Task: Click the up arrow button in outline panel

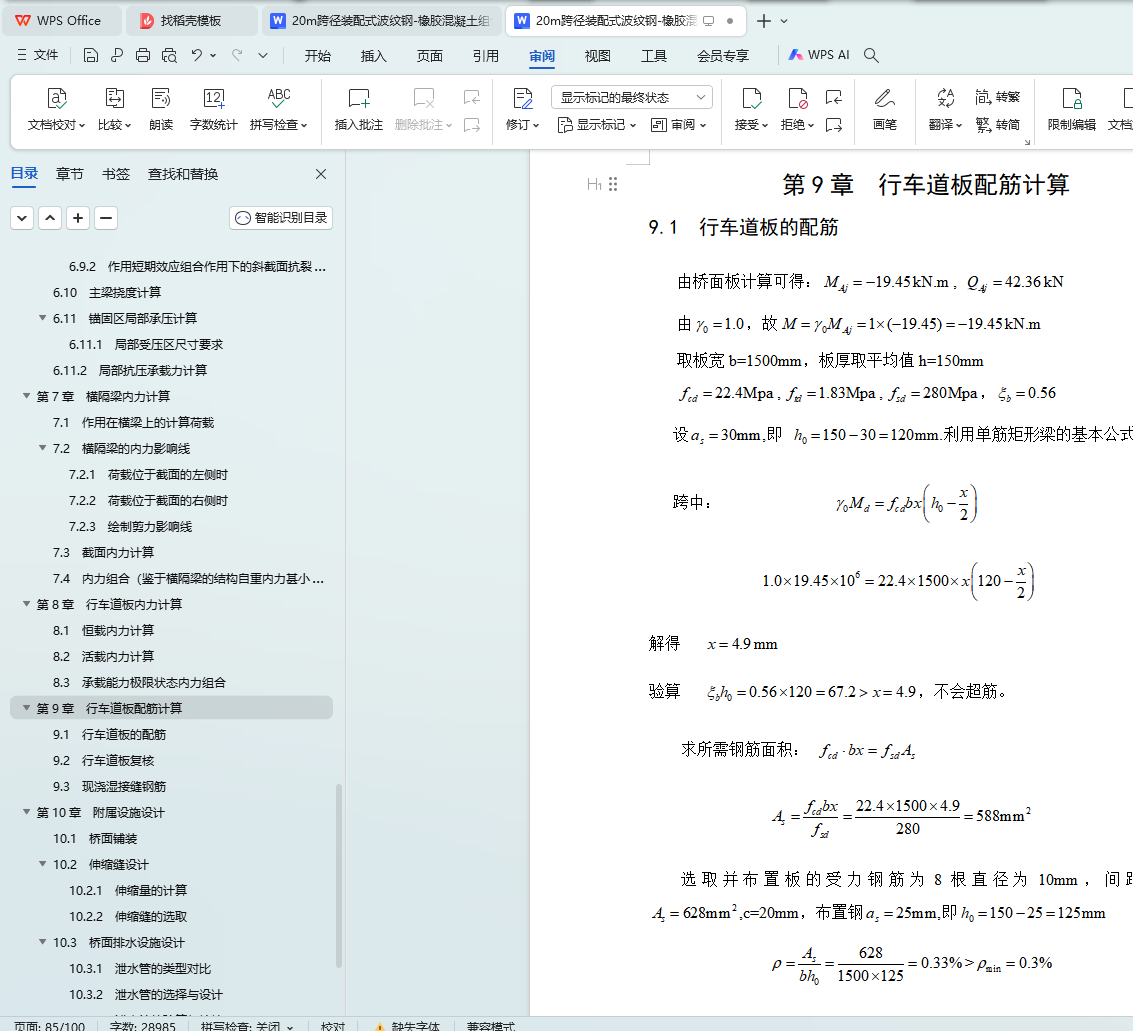Action: point(50,217)
